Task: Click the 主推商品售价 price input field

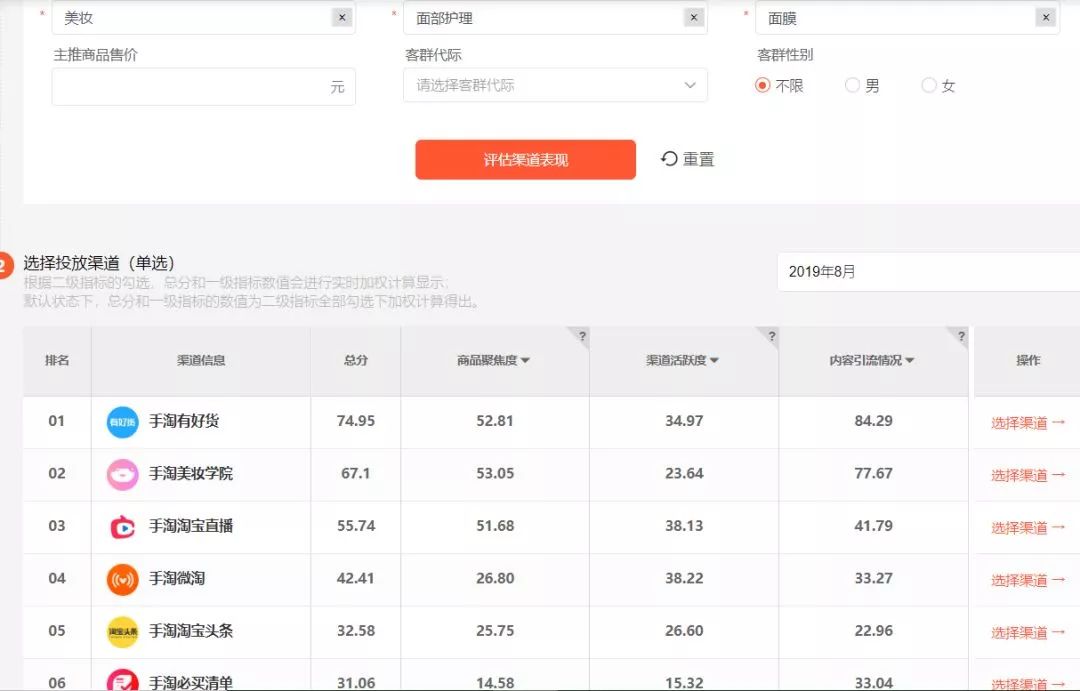Action: (204, 87)
